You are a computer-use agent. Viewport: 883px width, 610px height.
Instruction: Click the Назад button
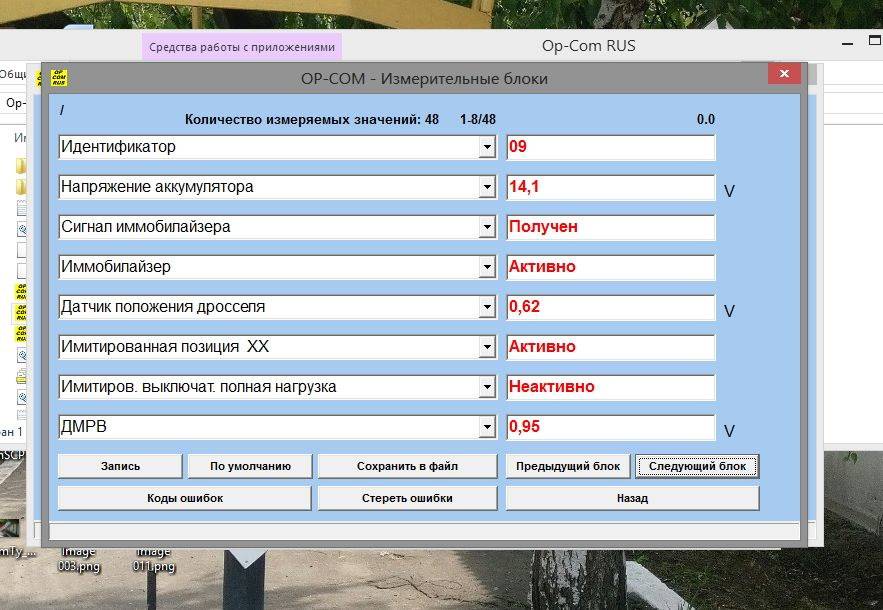(632, 498)
